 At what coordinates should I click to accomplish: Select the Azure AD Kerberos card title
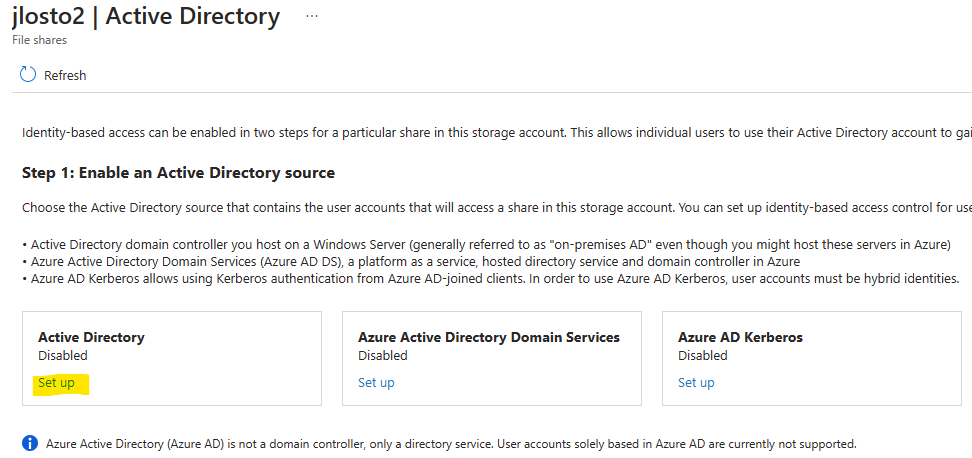point(740,337)
